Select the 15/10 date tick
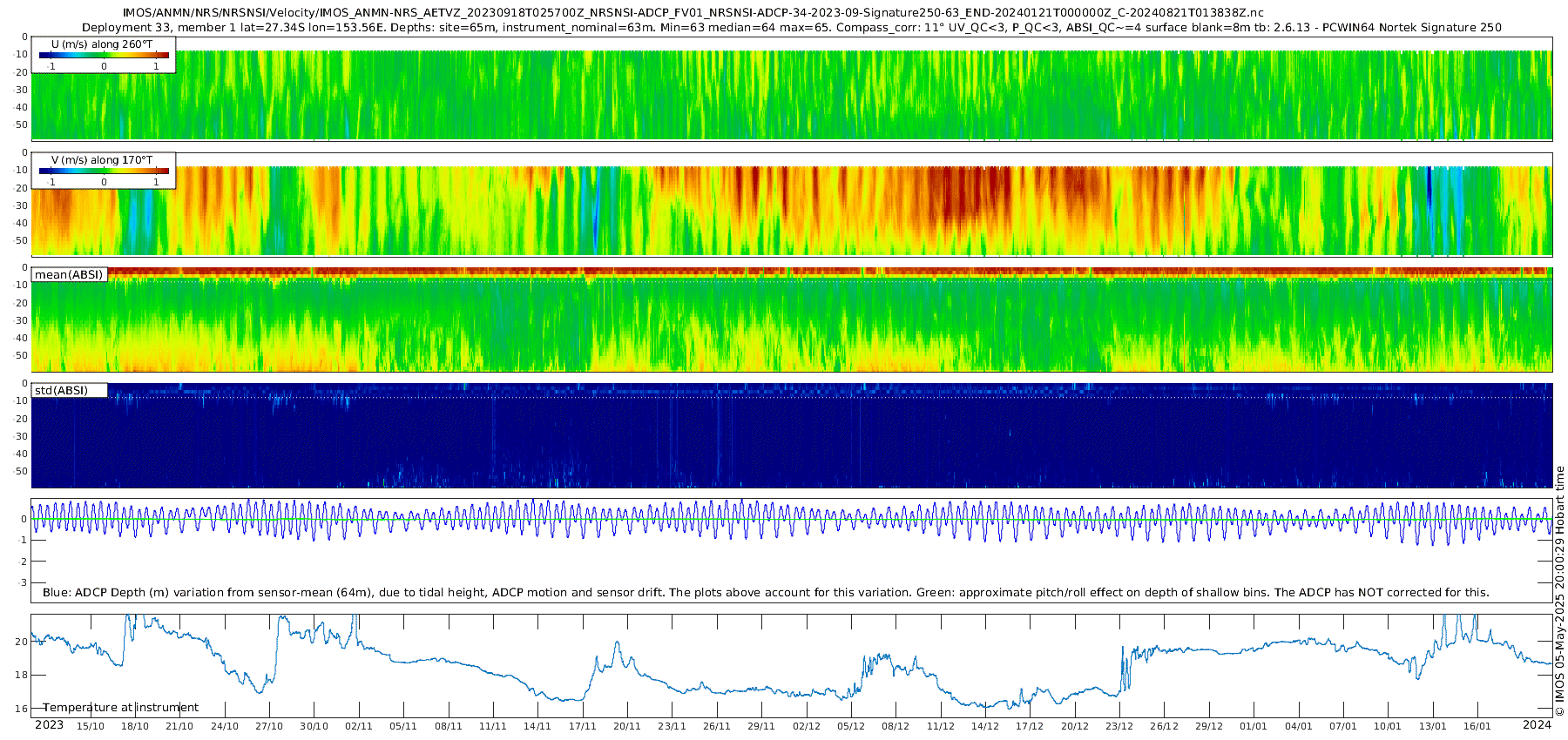 click(91, 726)
